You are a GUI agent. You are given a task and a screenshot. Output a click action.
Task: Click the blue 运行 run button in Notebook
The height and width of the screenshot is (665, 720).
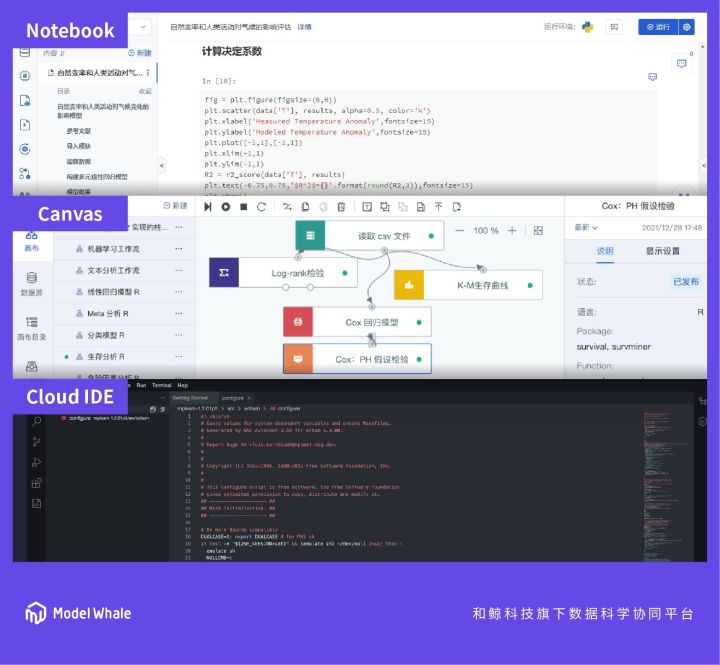pos(658,27)
